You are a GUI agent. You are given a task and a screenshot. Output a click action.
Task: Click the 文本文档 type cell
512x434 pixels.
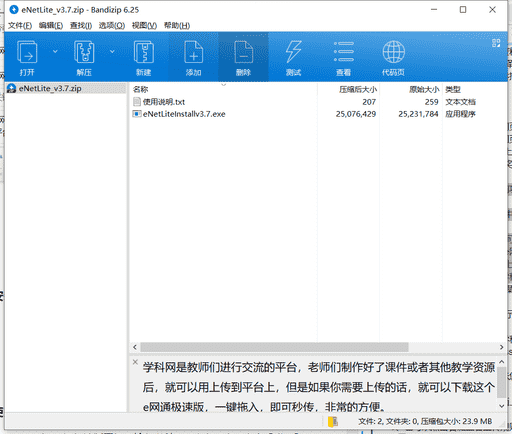click(x=460, y=102)
